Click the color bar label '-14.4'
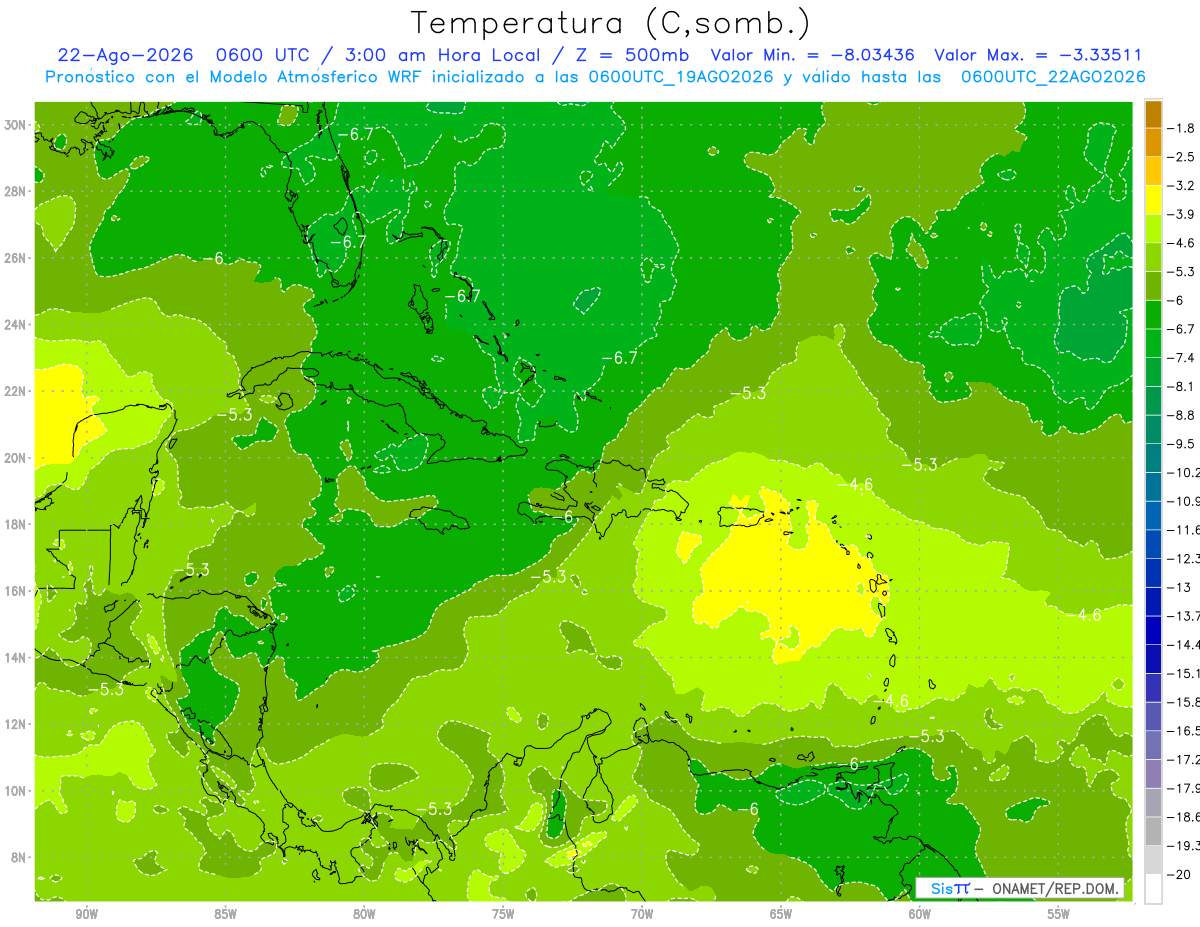Screen dimensions: 1200x927 tap(1184, 644)
